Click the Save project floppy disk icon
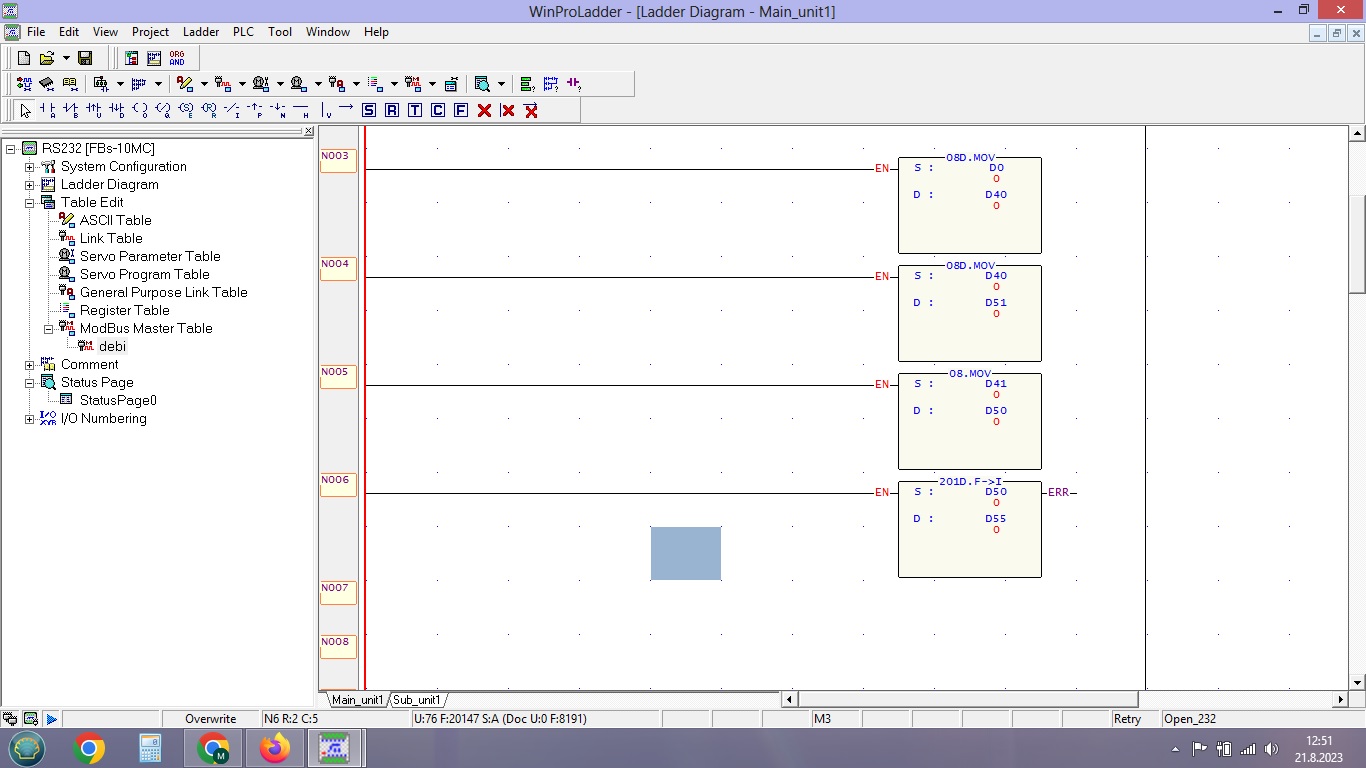 pos(85,59)
